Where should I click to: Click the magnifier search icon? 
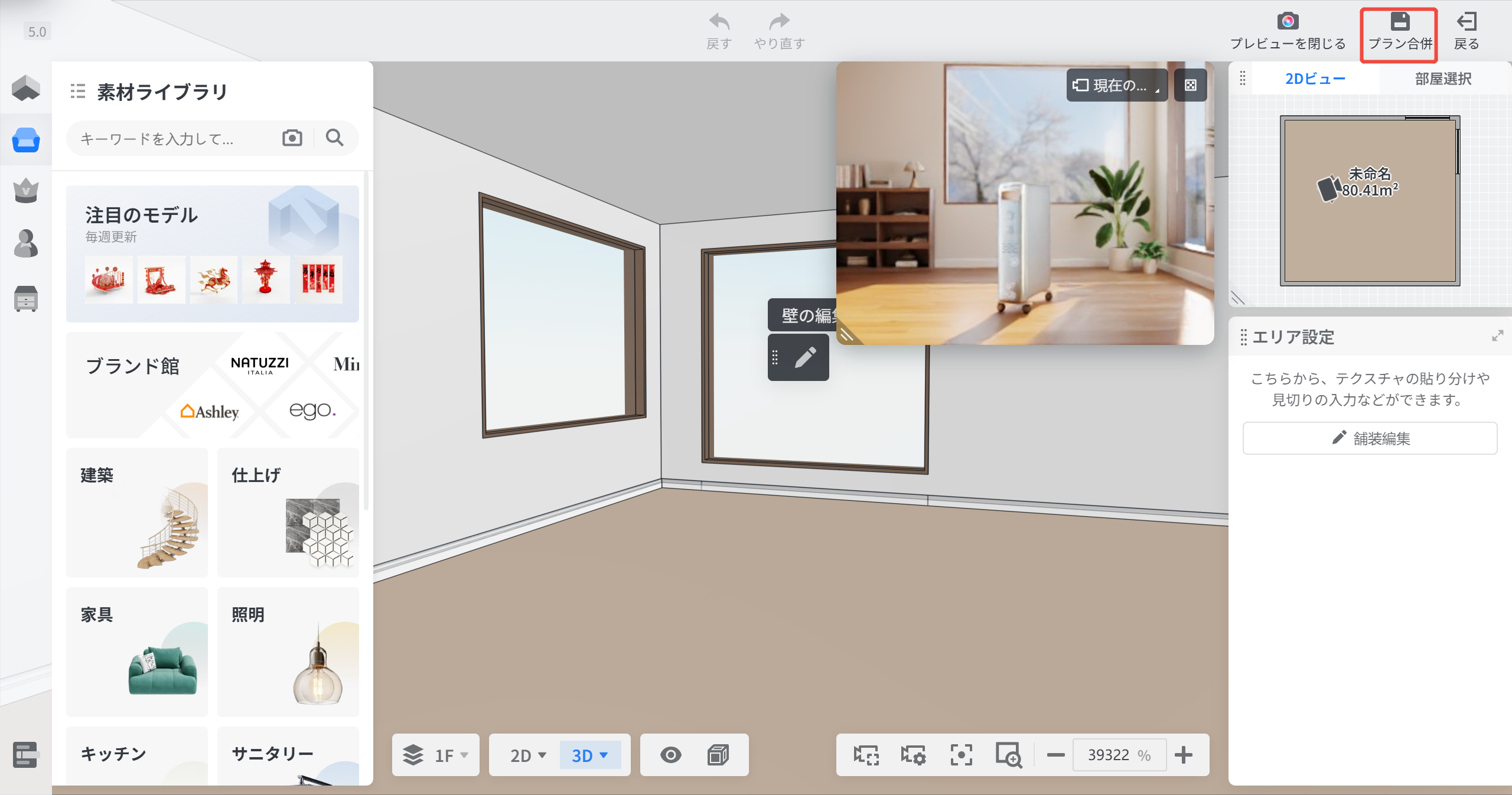(x=335, y=138)
